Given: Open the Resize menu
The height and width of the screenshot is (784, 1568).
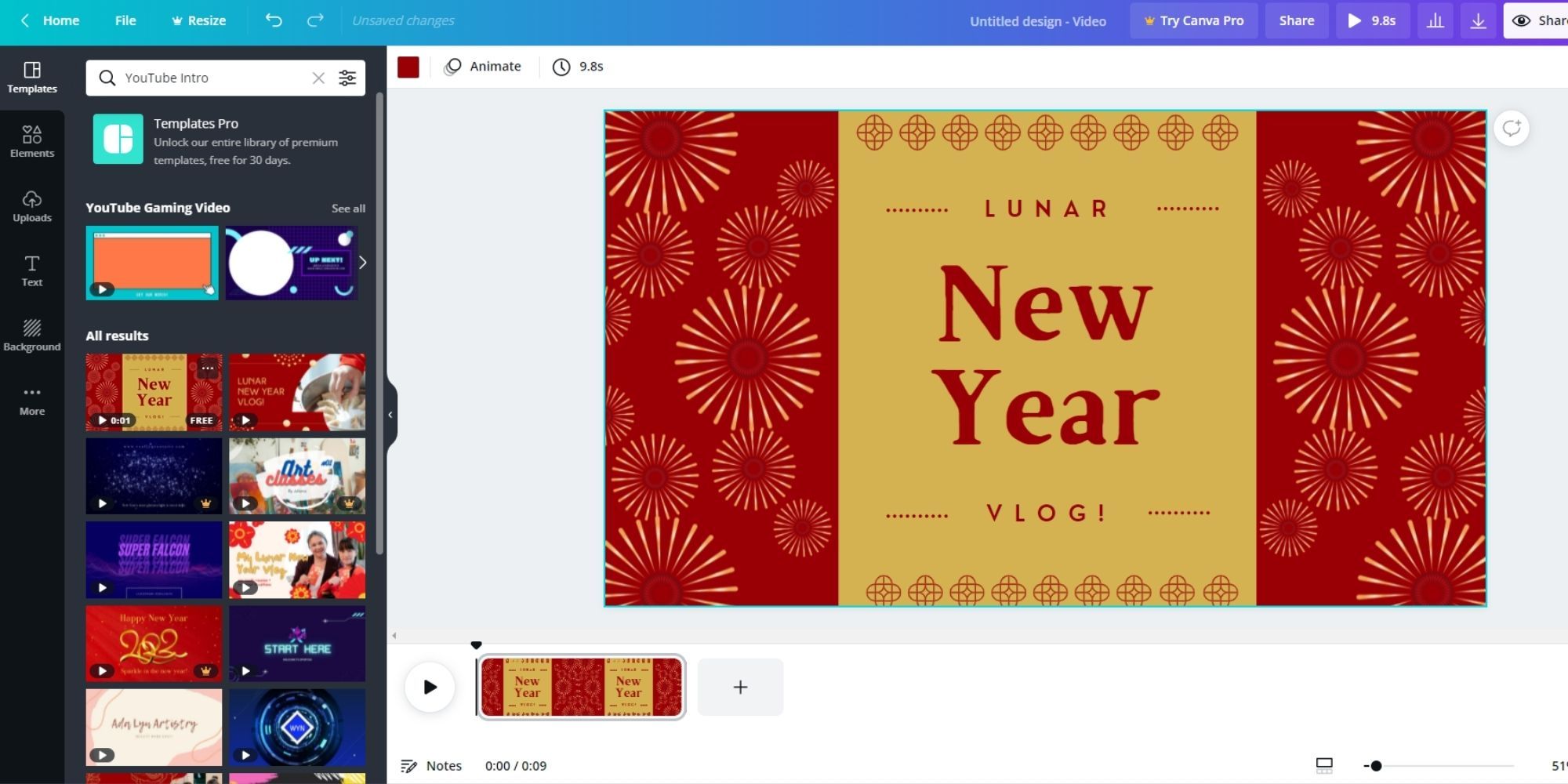Looking at the screenshot, I should point(198,20).
